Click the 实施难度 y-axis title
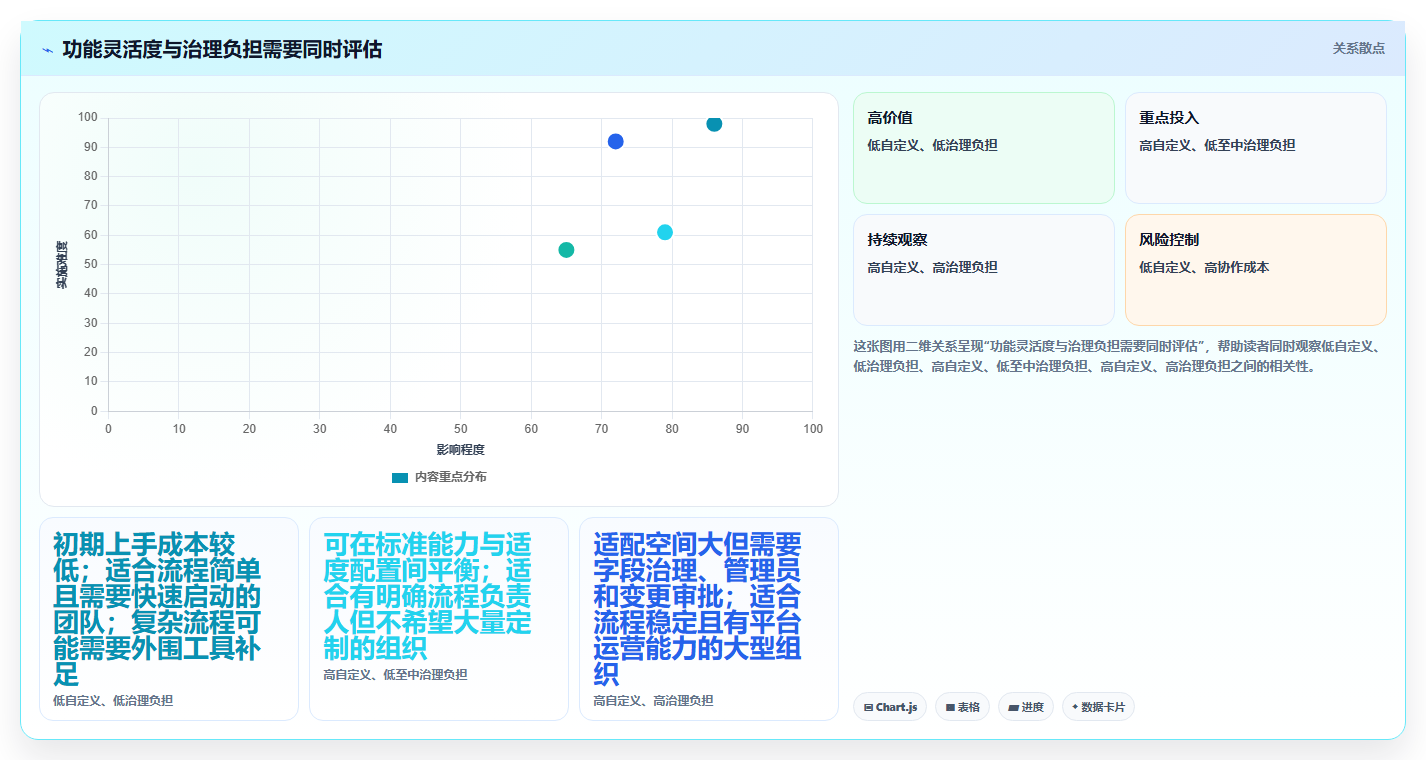The image size is (1426, 760). tap(61, 265)
